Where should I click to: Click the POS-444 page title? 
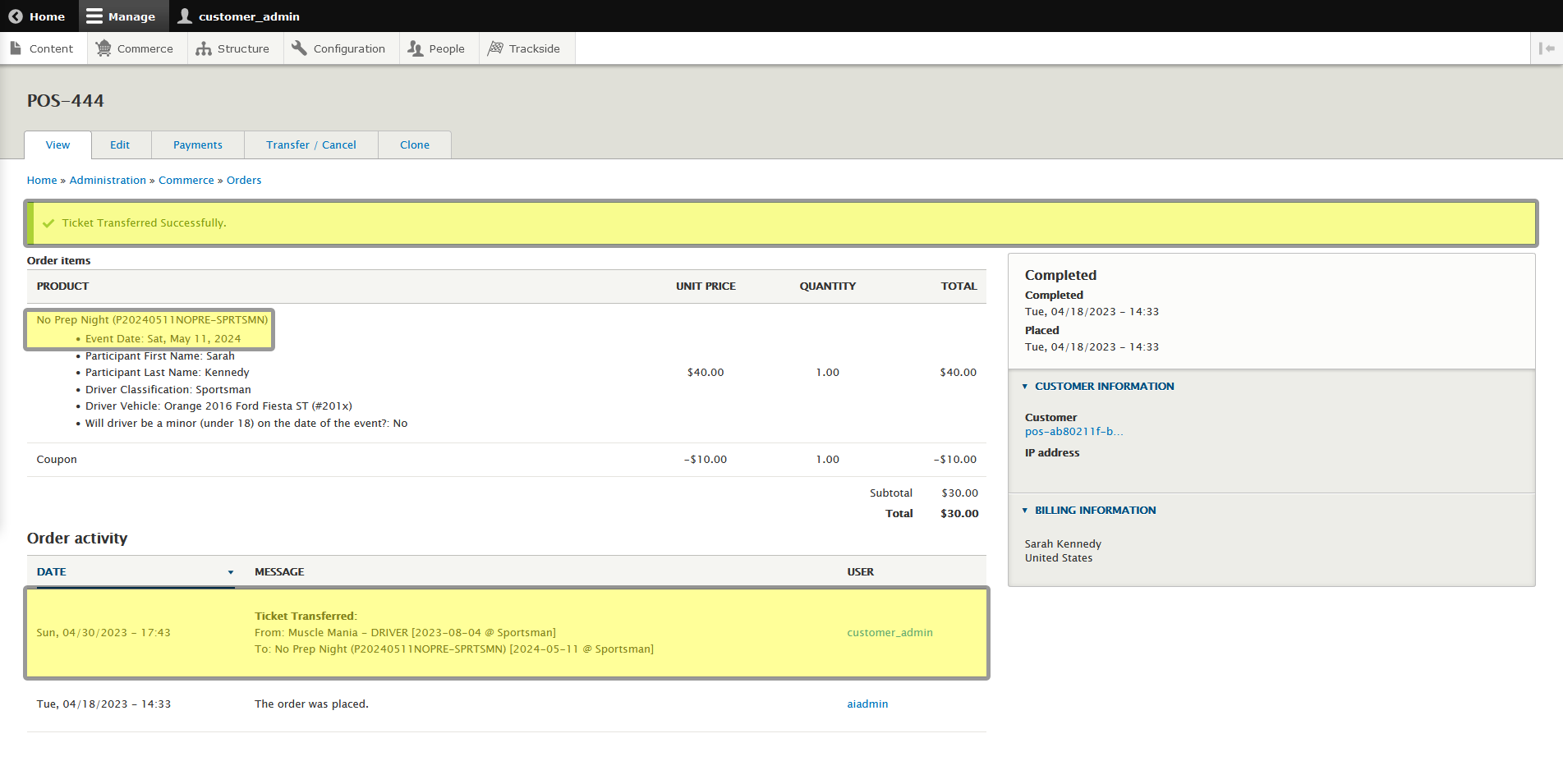[x=66, y=100]
